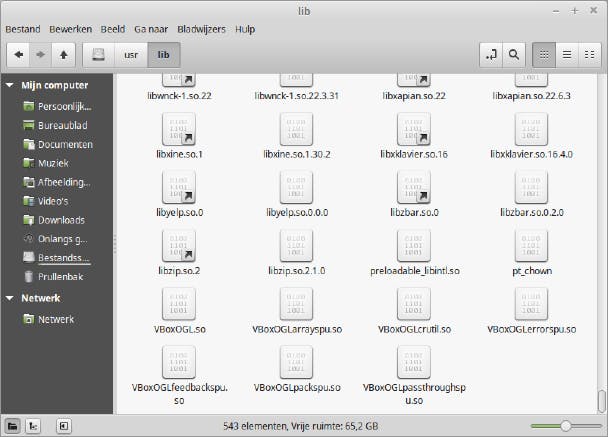Image resolution: width=608 pixels, height=437 pixels.
Task: Show places in the sidebar
Action: pos(12,426)
